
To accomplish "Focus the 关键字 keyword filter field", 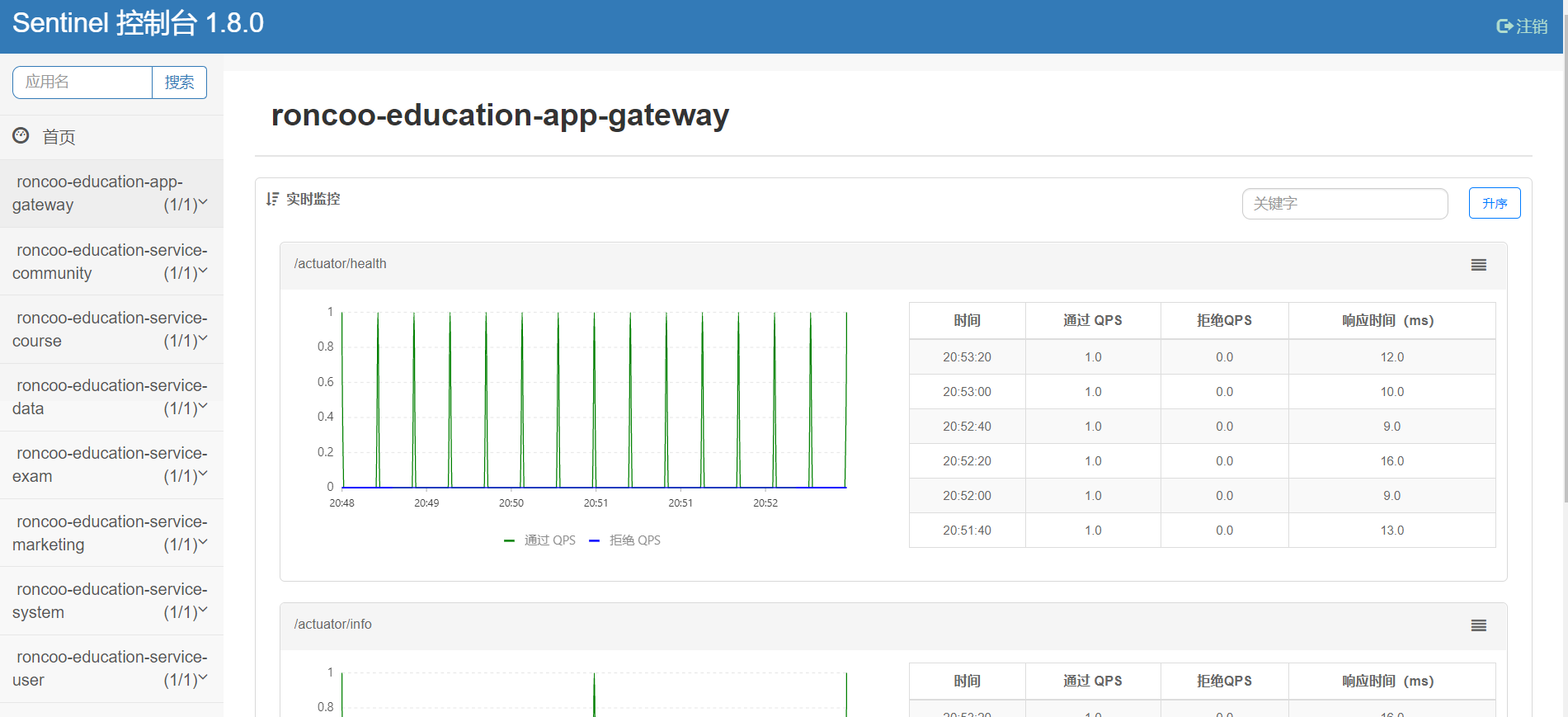I will 1344,203.
